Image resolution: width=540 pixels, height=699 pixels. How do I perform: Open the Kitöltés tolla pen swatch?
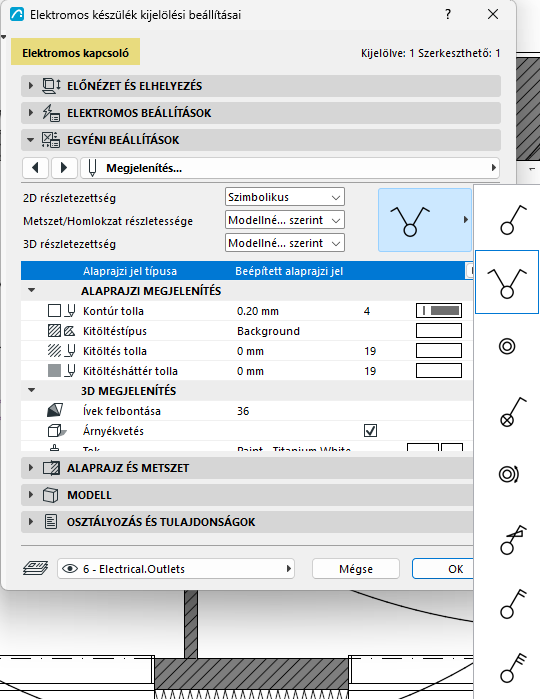click(x=439, y=351)
